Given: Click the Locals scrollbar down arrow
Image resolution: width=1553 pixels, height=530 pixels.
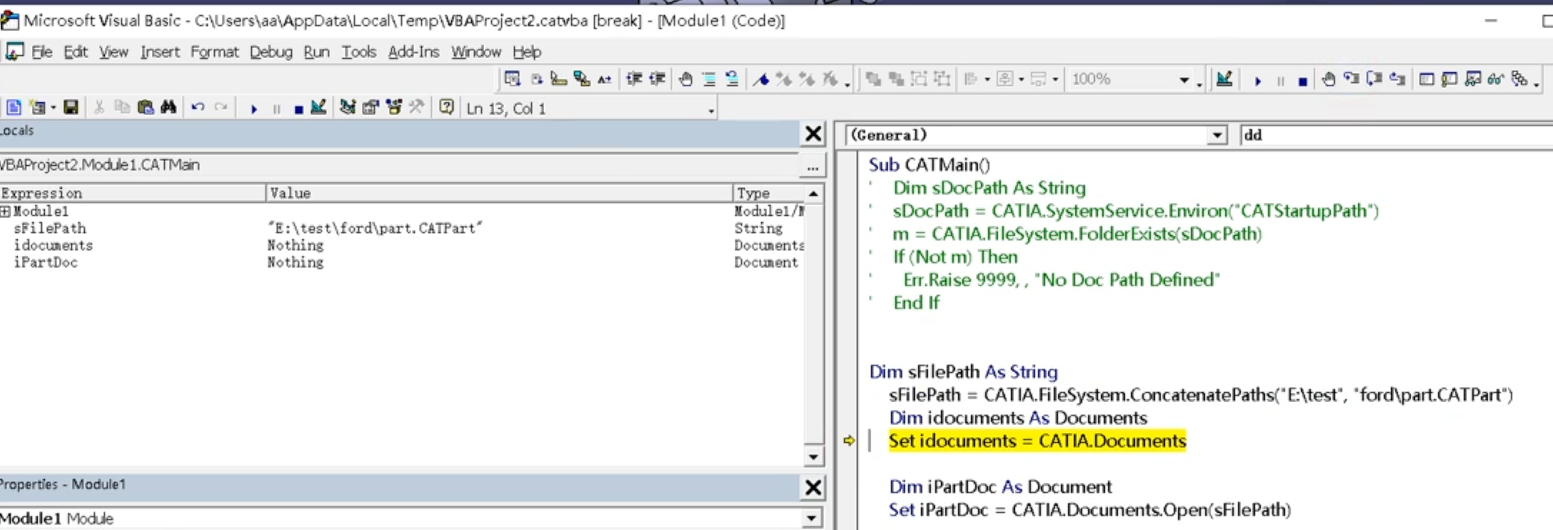Looking at the screenshot, I should [814, 457].
